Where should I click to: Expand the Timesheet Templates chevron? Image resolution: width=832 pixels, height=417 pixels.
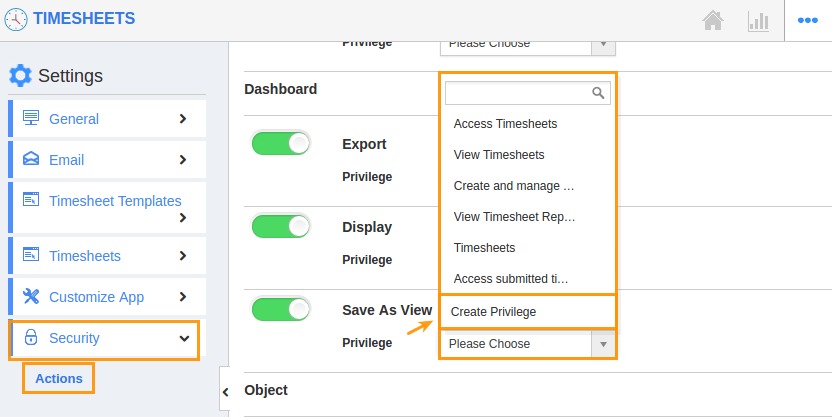point(183,218)
